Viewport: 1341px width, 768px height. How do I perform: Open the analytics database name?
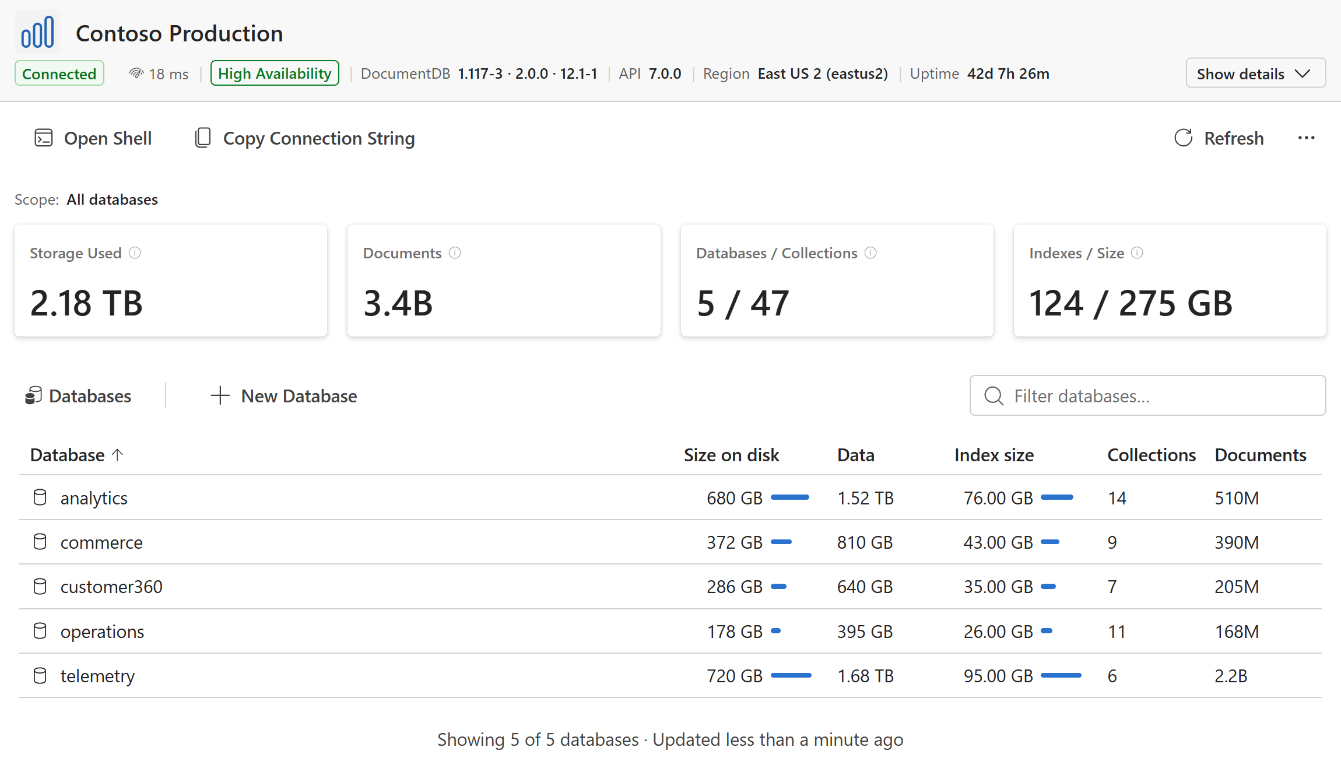coord(94,498)
